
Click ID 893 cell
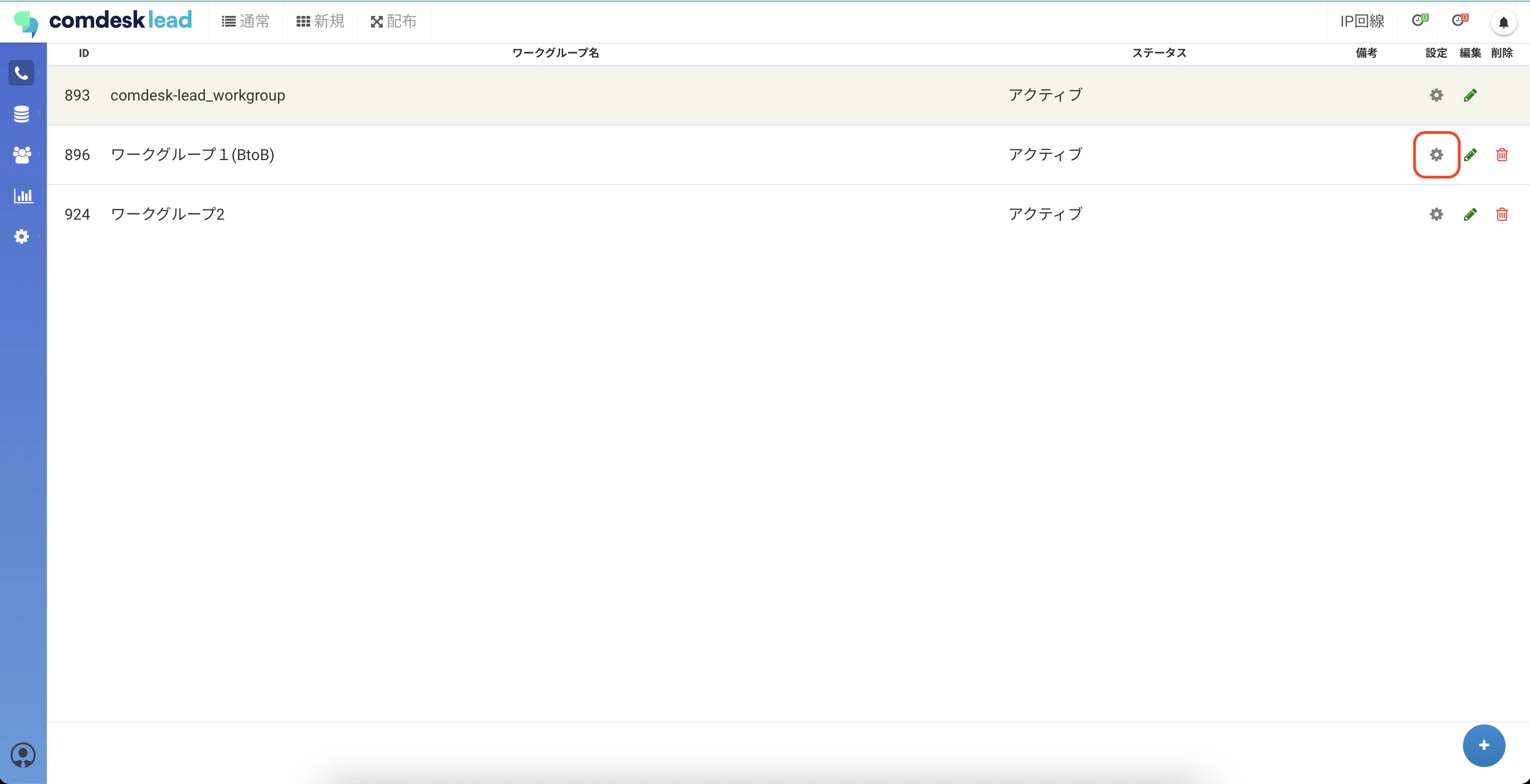[x=77, y=95]
